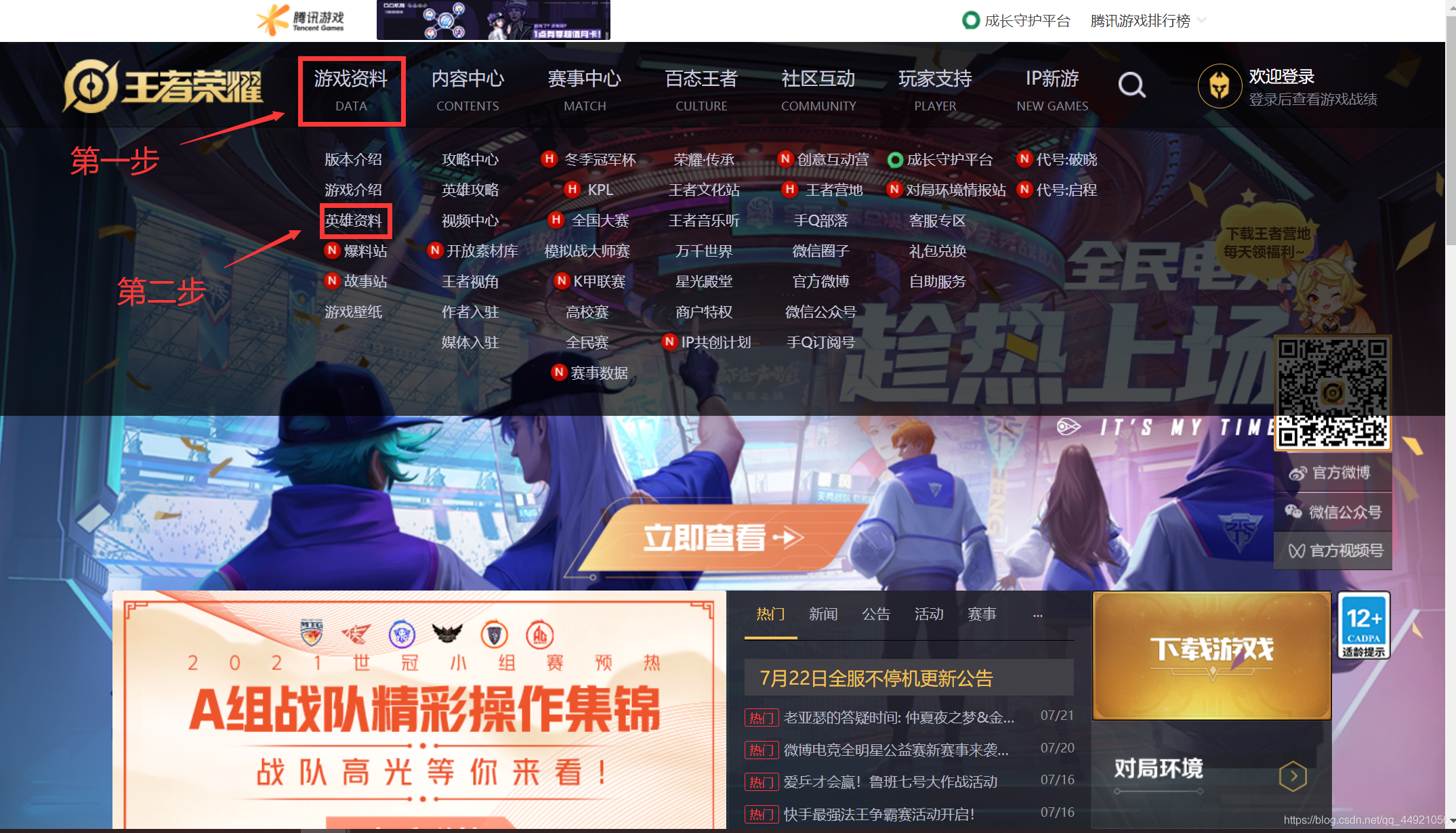This screenshot has height=833, width=1456.
Task: Click the 官方微博 sidebar button
Action: coord(1333,473)
